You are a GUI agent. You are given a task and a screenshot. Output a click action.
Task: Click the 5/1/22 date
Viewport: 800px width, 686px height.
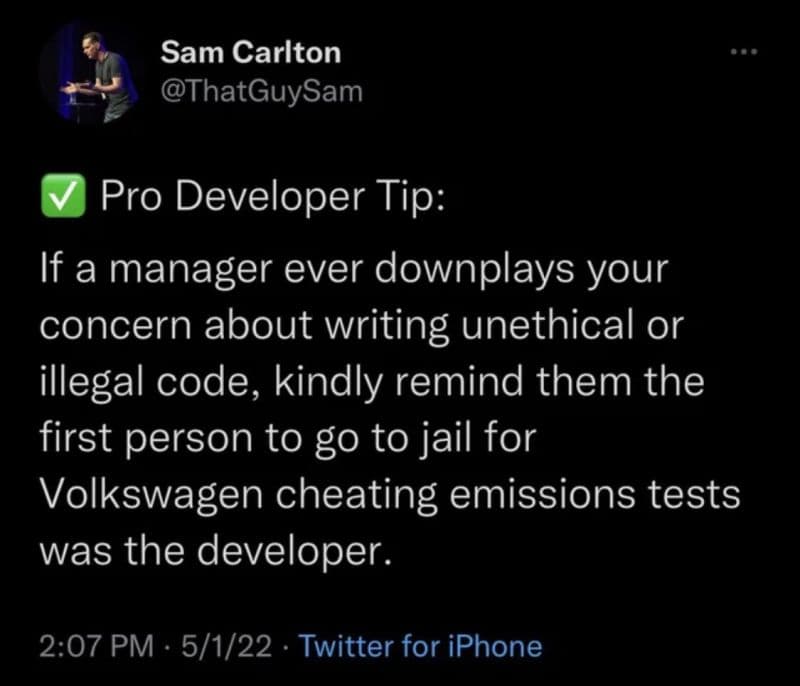click(x=227, y=646)
